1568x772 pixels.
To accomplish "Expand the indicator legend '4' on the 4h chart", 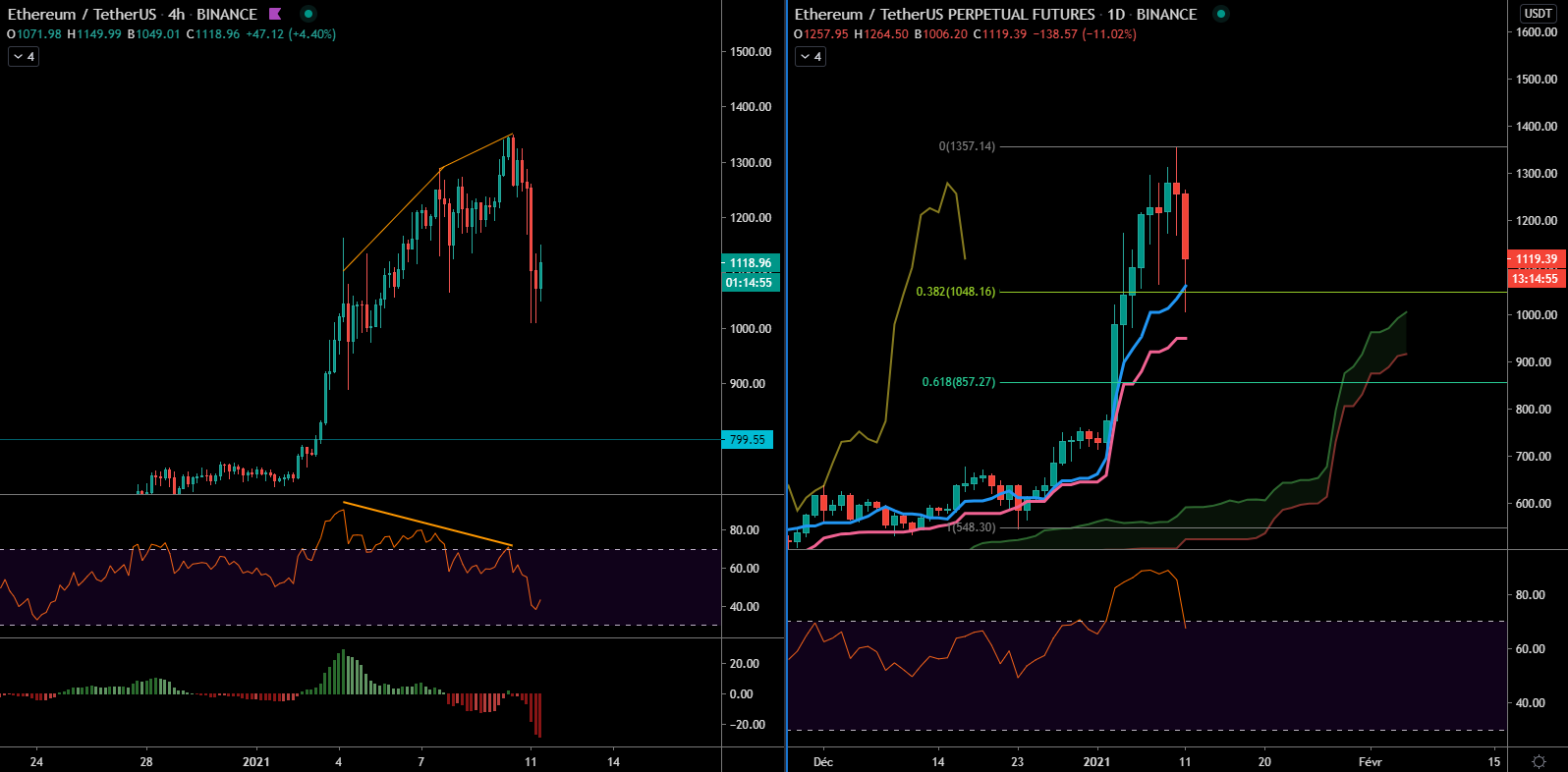I will (24, 57).
